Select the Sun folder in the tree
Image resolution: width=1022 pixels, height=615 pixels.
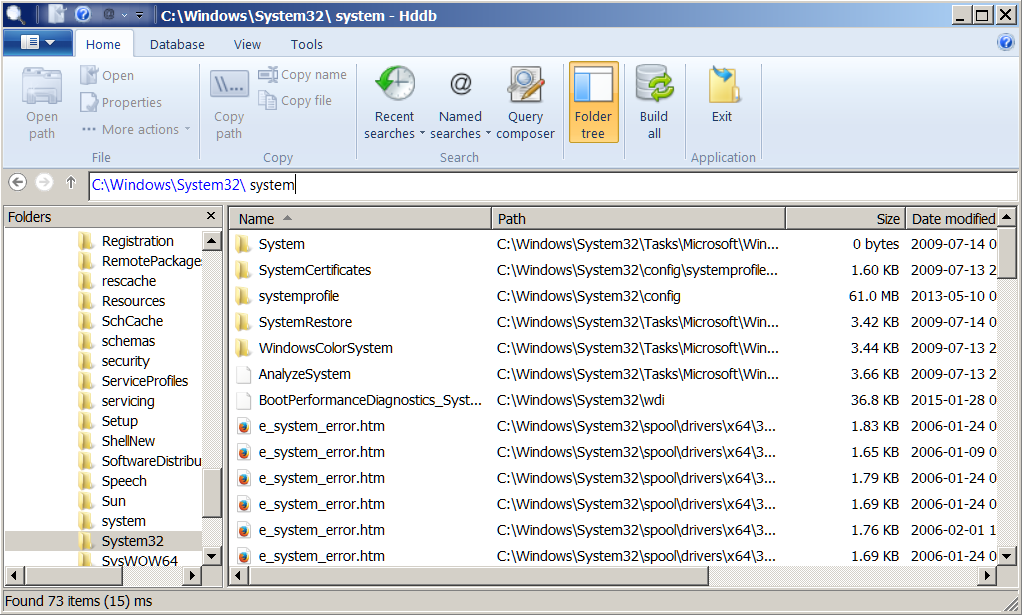(x=113, y=501)
